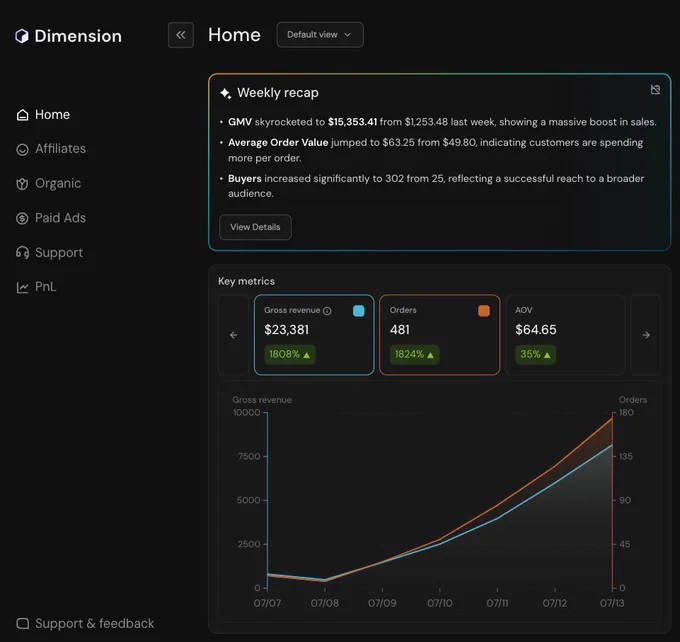Select the Gross revenue metric card
Image resolution: width=680 pixels, height=642 pixels.
point(314,334)
